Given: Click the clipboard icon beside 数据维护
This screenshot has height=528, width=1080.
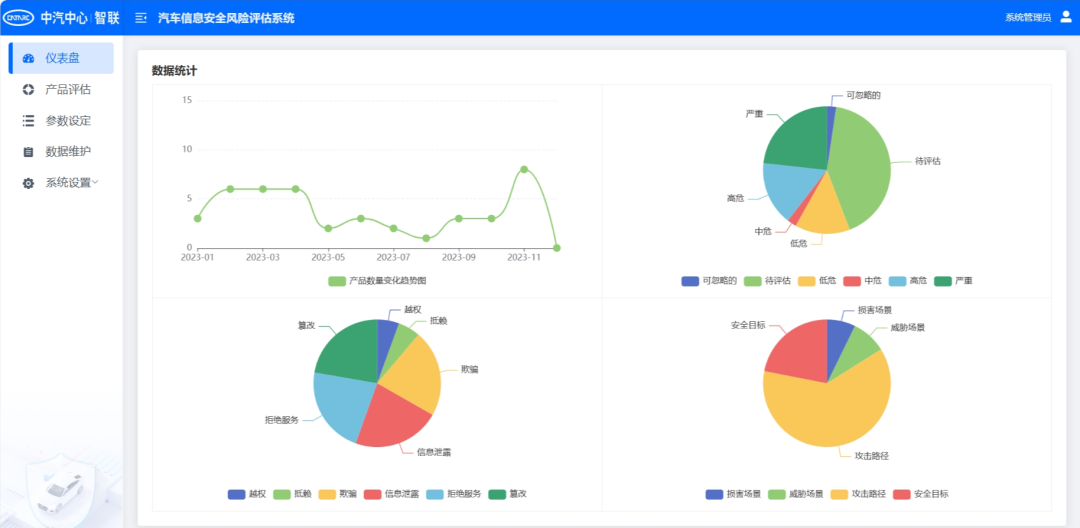Looking at the screenshot, I should (x=28, y=151).
